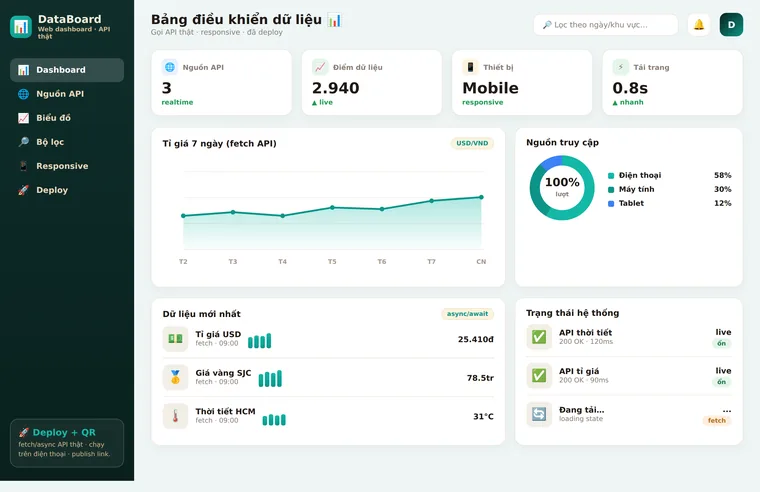
Task: Go to Deploy in the sidebar
Action: coord(67,190)
